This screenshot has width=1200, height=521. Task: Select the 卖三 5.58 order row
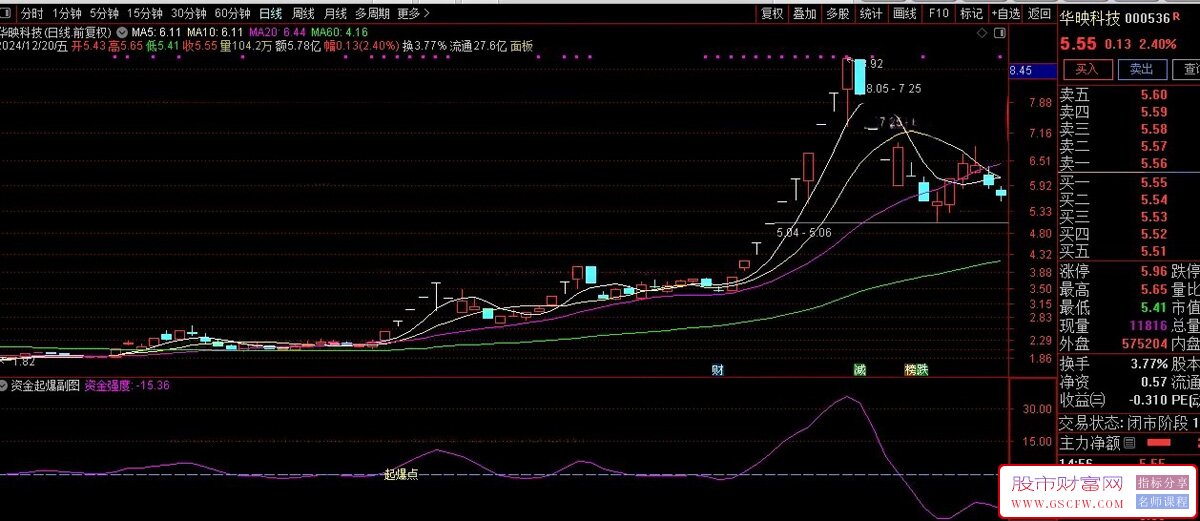[x=1129, y=129]
